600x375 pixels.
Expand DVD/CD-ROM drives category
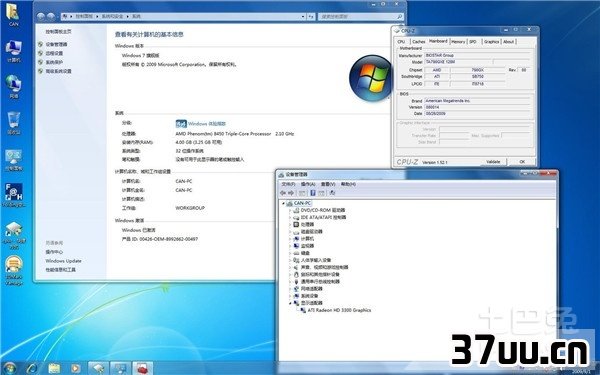tap(290, 210)
